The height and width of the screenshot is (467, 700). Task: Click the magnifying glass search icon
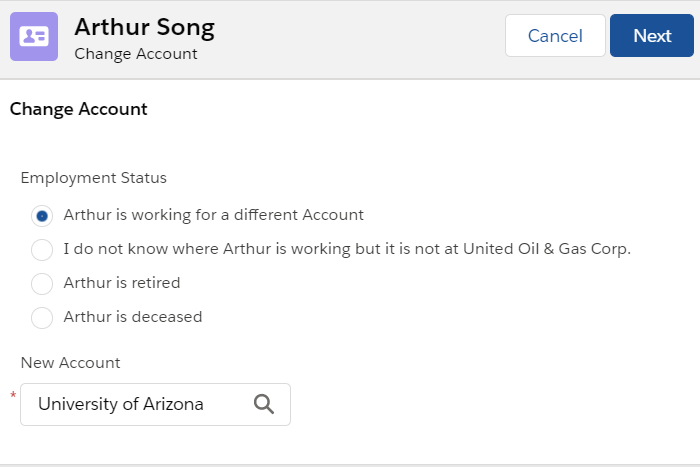pyautogui.click(x=263, y=404)
